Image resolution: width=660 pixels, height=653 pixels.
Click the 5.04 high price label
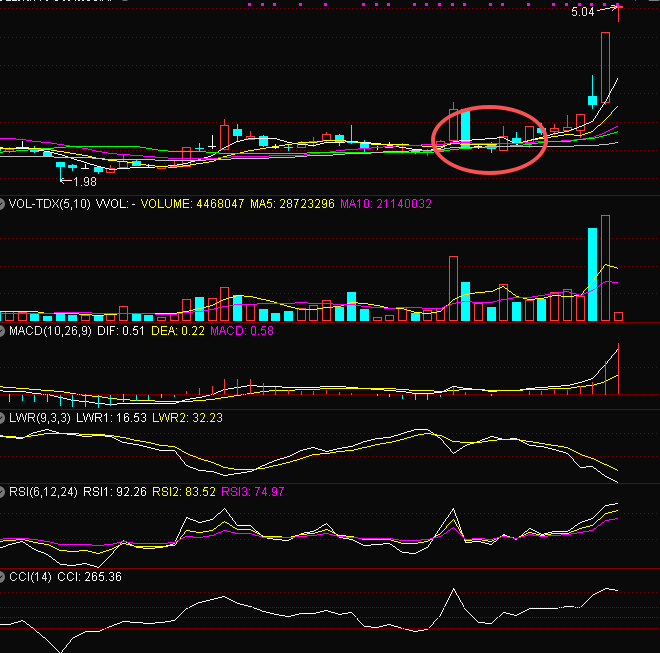click(x=583, y=12)
